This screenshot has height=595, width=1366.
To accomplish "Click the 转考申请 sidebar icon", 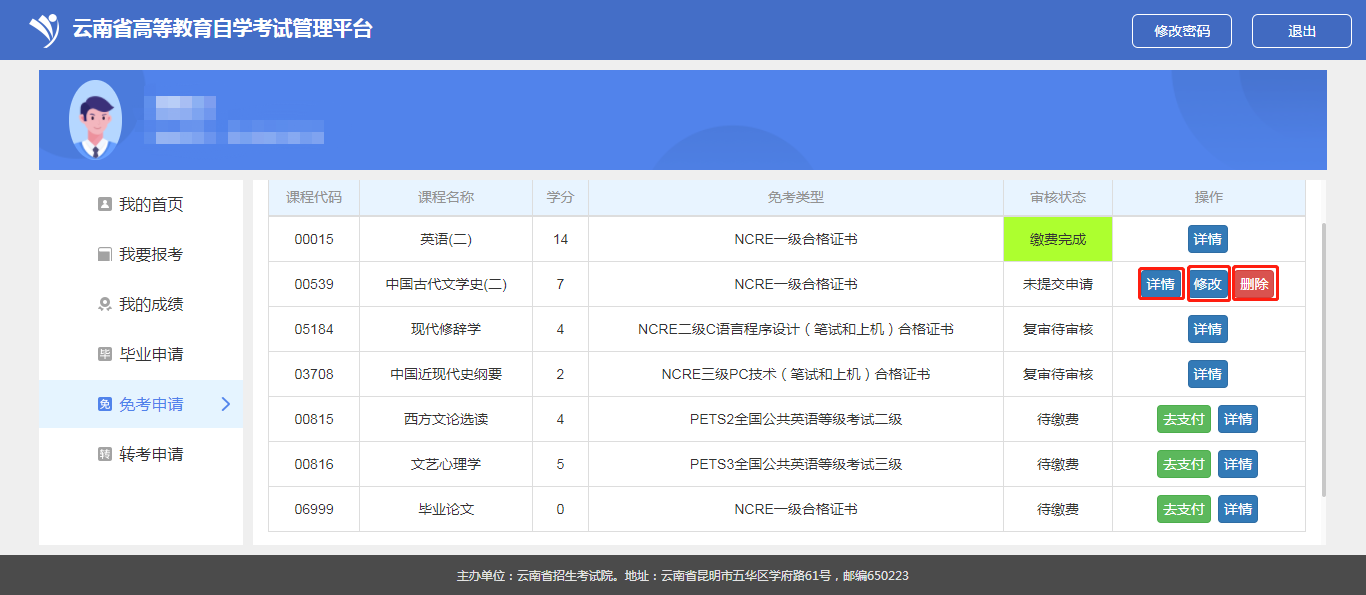I will coord(104,454).
